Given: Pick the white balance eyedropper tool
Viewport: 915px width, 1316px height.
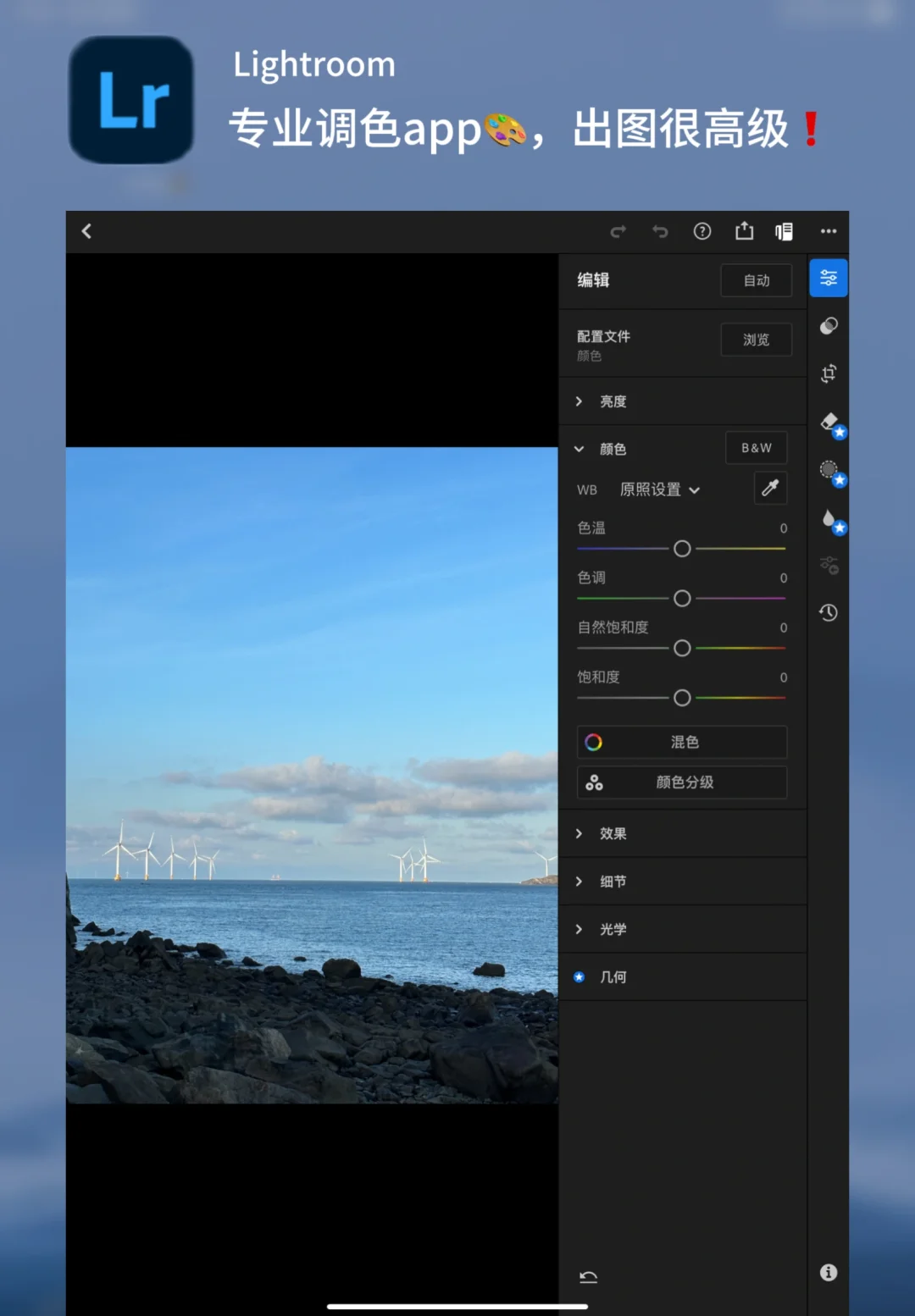Looking at the screenshot, I should tap(770, 488).
